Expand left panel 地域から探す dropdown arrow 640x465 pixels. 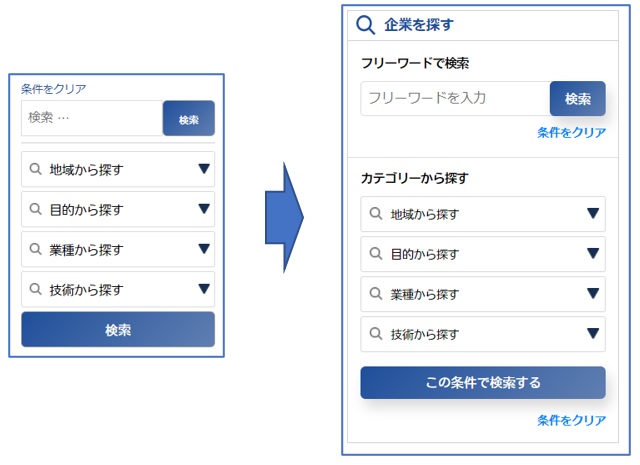(x=204, y=169)
